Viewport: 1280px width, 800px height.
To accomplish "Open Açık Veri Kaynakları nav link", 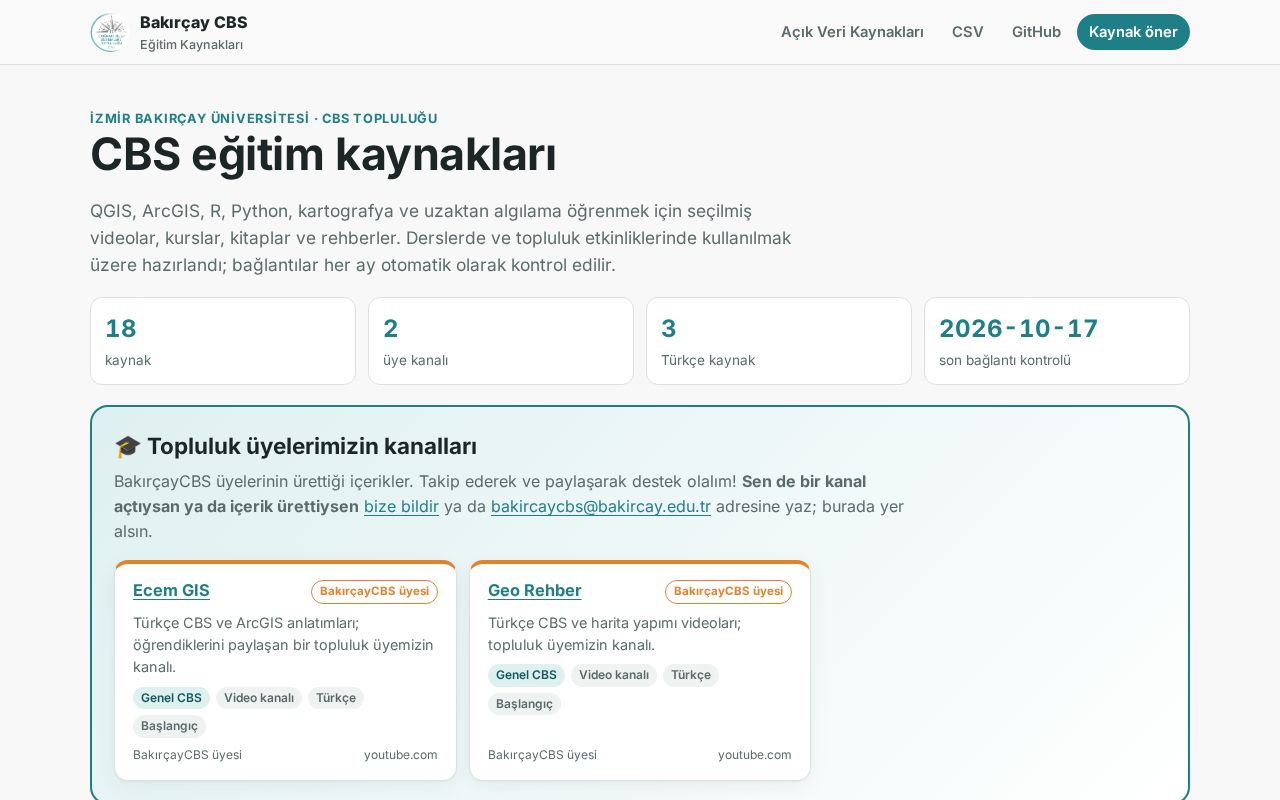I will tap(852, 32).
